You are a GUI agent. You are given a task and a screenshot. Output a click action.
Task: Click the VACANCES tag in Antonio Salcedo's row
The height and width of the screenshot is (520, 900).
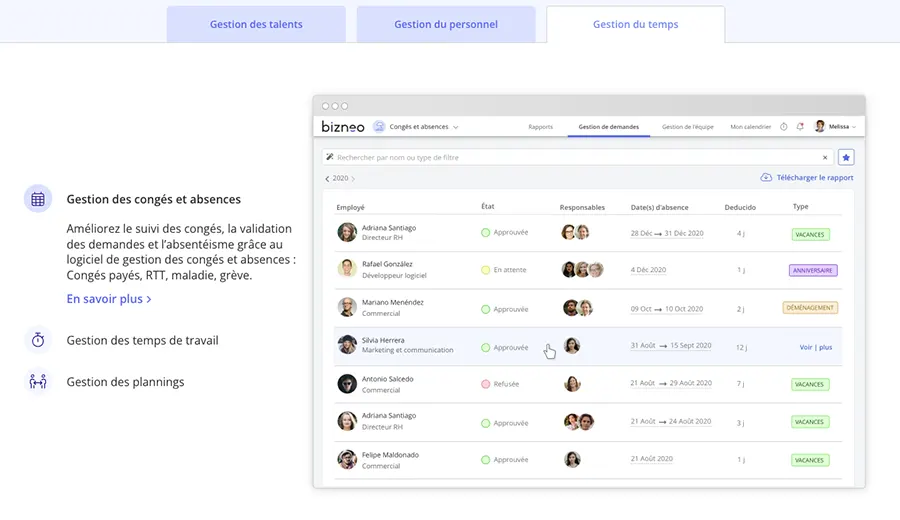click(810, 384)
